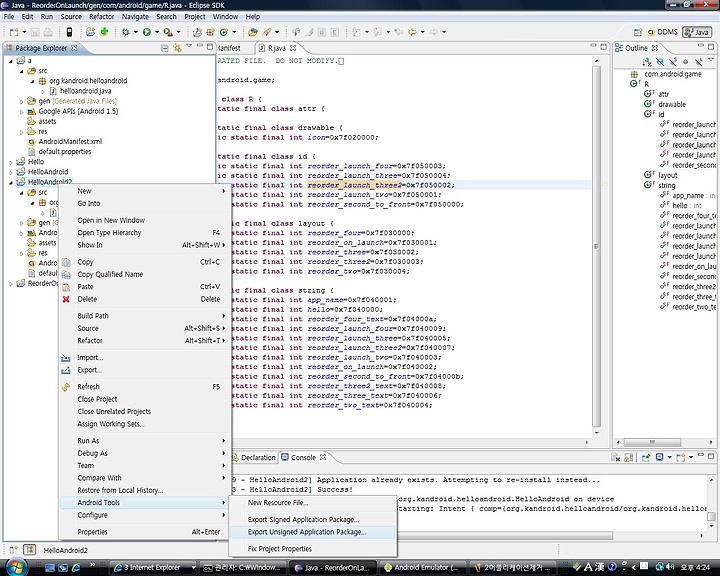Switch to the Java perspective button
The width and height of the screenshot is (720, 576).
[697, 32]
